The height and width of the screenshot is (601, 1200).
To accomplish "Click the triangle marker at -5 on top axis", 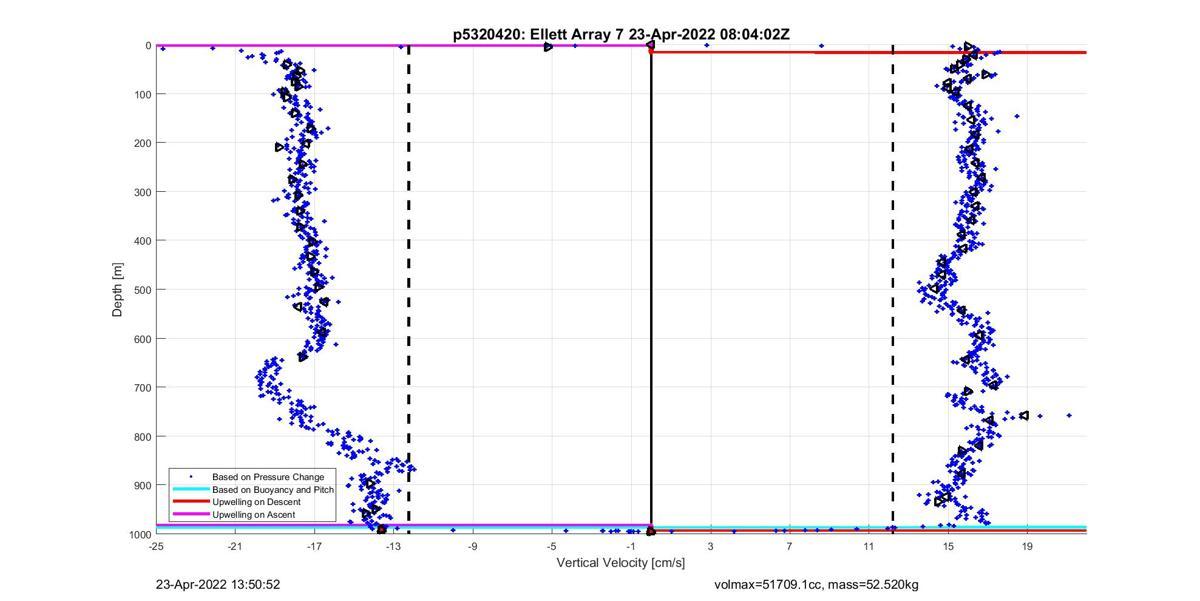I will 548,47.
